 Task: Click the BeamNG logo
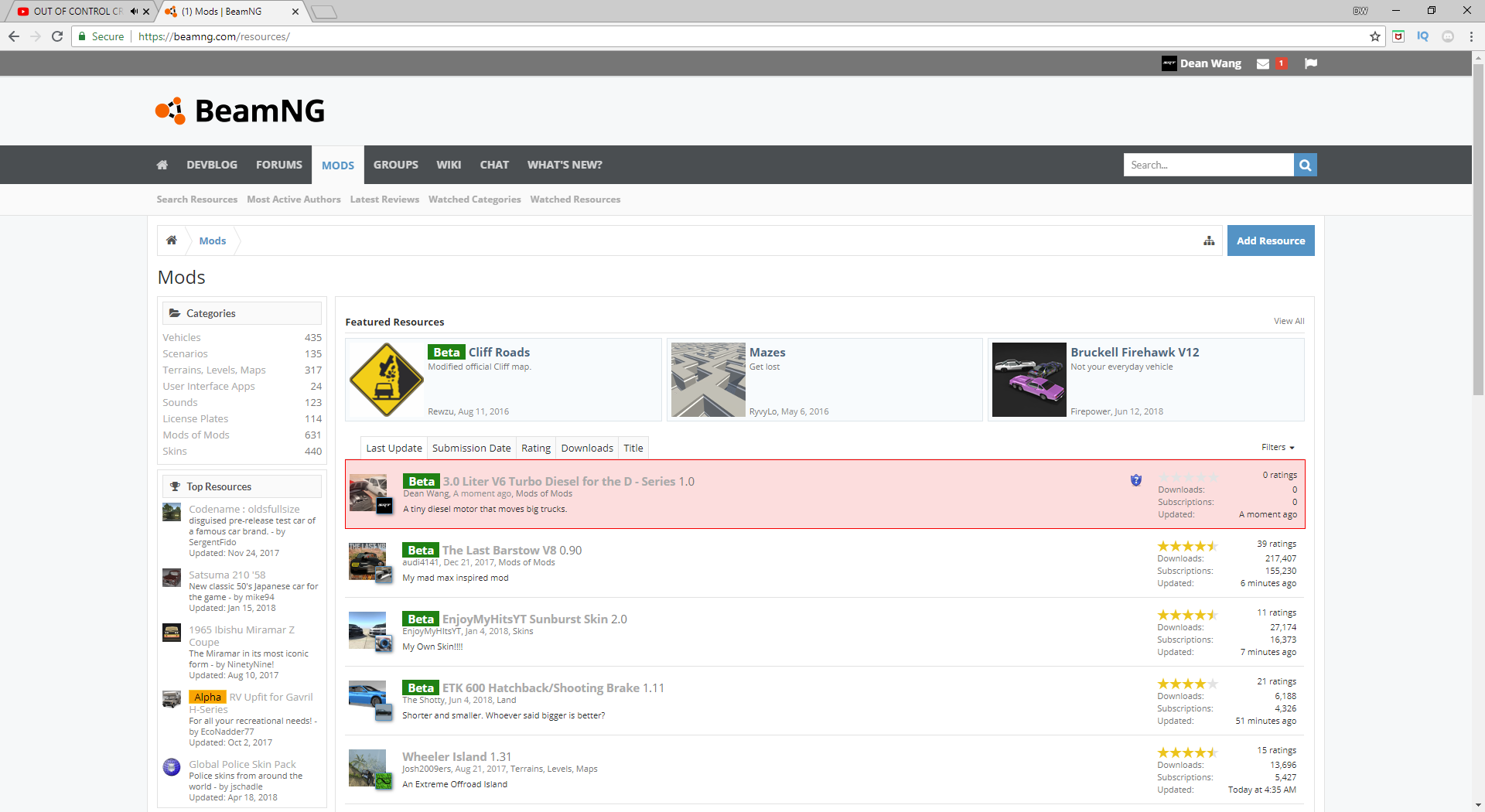pyautogui.click(x=240, y=111)
